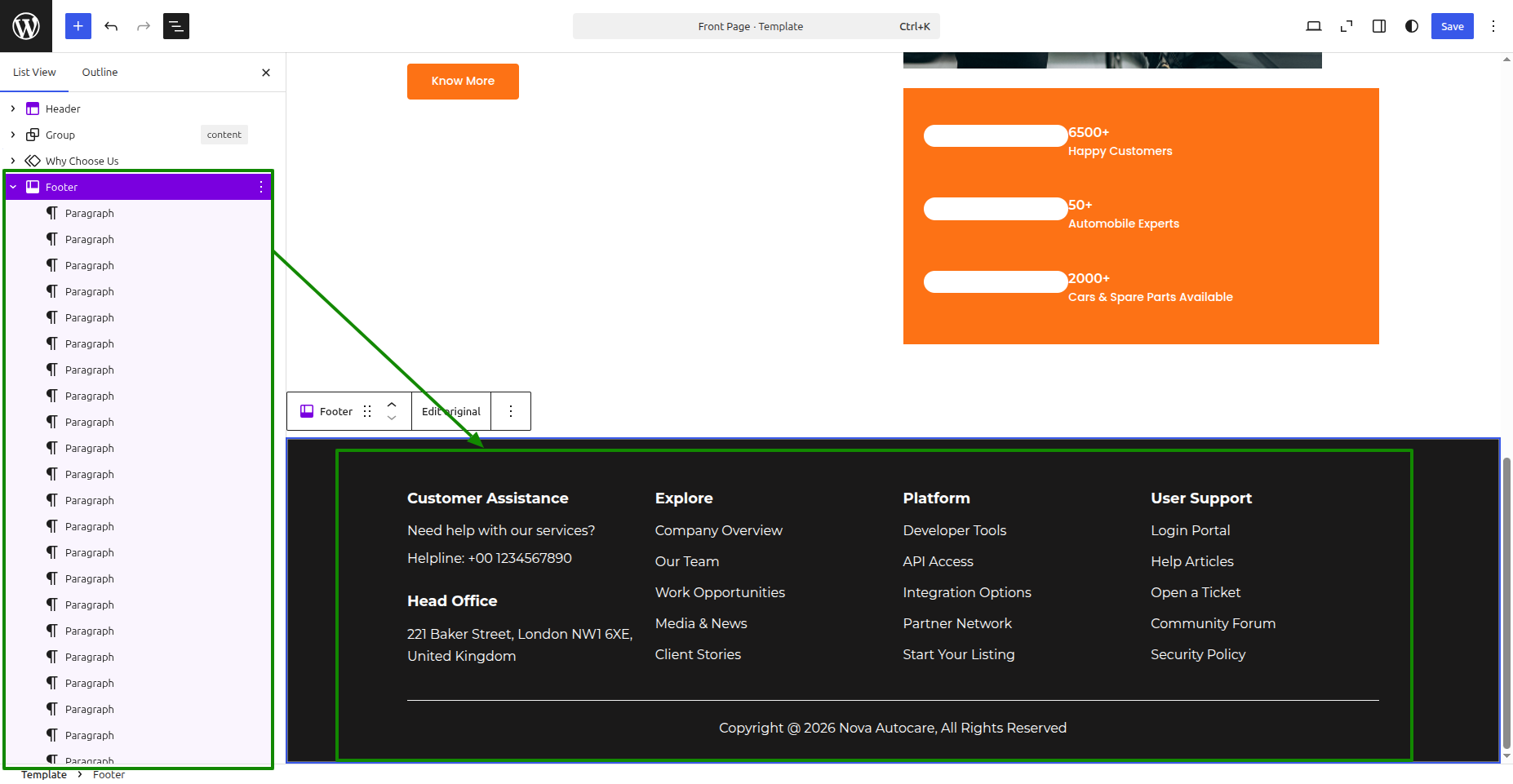Click the editor canvas vertical scrollbar

coord(1506,604)
